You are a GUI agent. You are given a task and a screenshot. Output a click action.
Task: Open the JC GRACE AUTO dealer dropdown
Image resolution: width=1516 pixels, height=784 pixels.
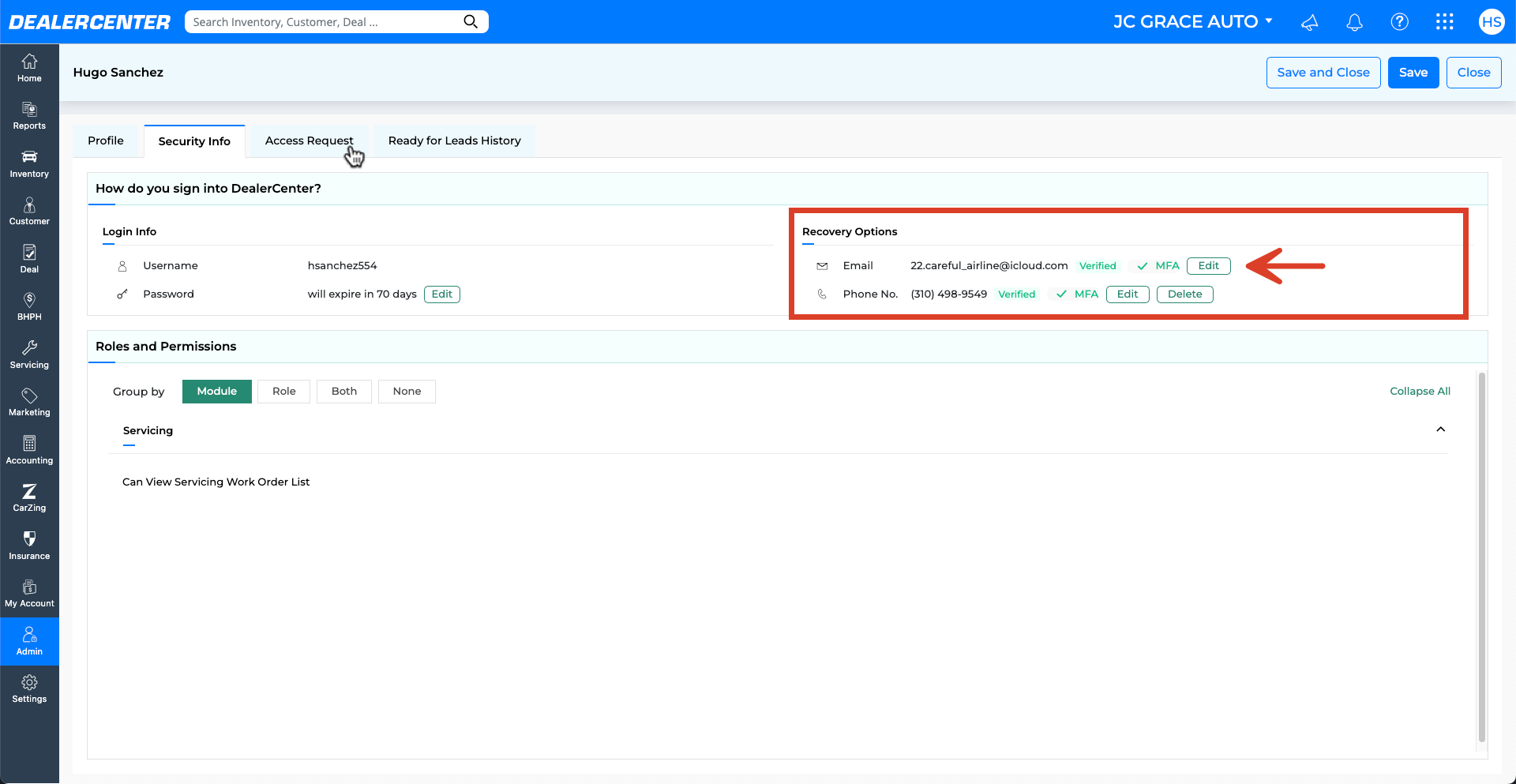[1193, 22]
